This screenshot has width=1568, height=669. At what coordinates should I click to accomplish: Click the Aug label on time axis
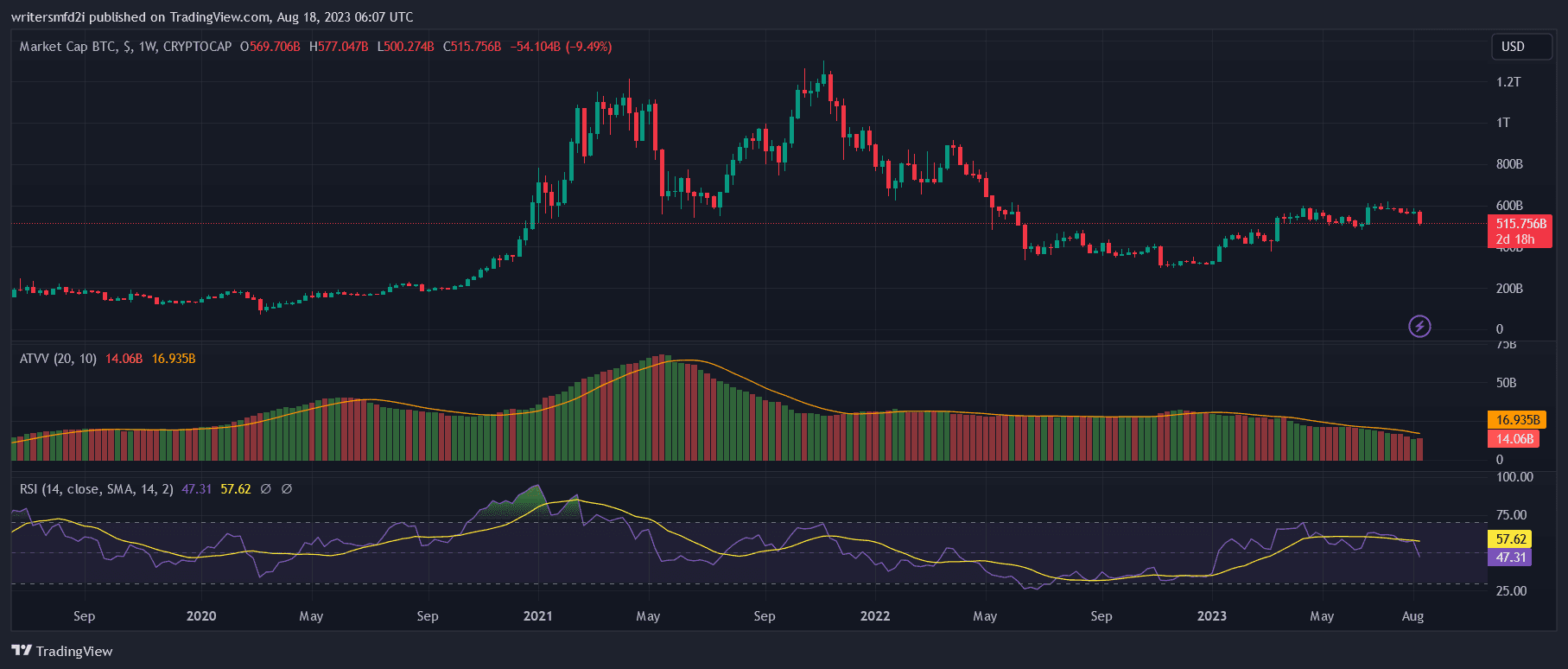tap(1412, 616)
